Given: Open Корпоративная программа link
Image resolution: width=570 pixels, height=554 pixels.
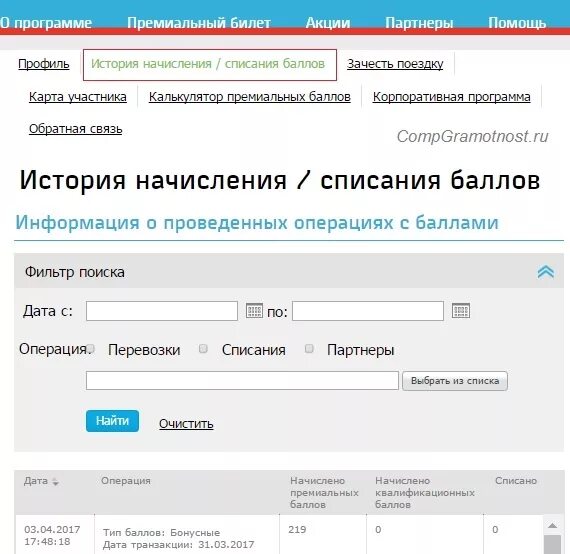Looking at the screenshot, I should 451,97.
